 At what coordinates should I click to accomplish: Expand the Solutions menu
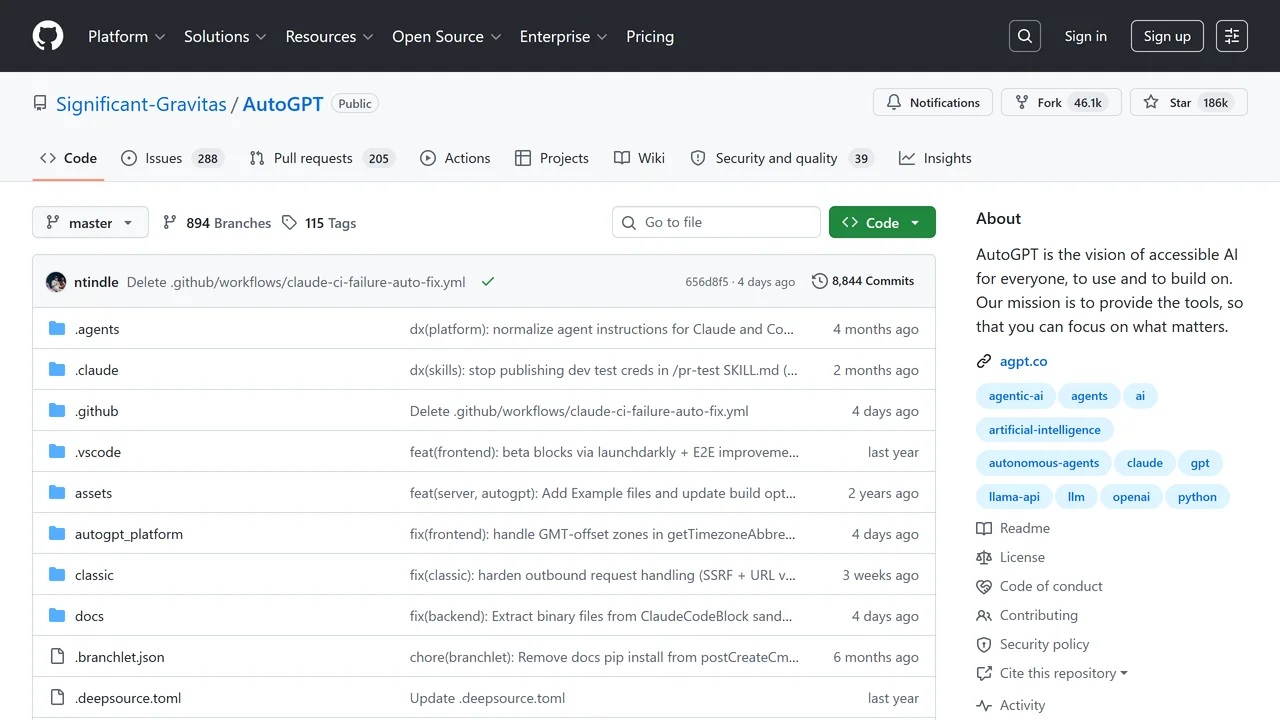[x=225, y=36]
